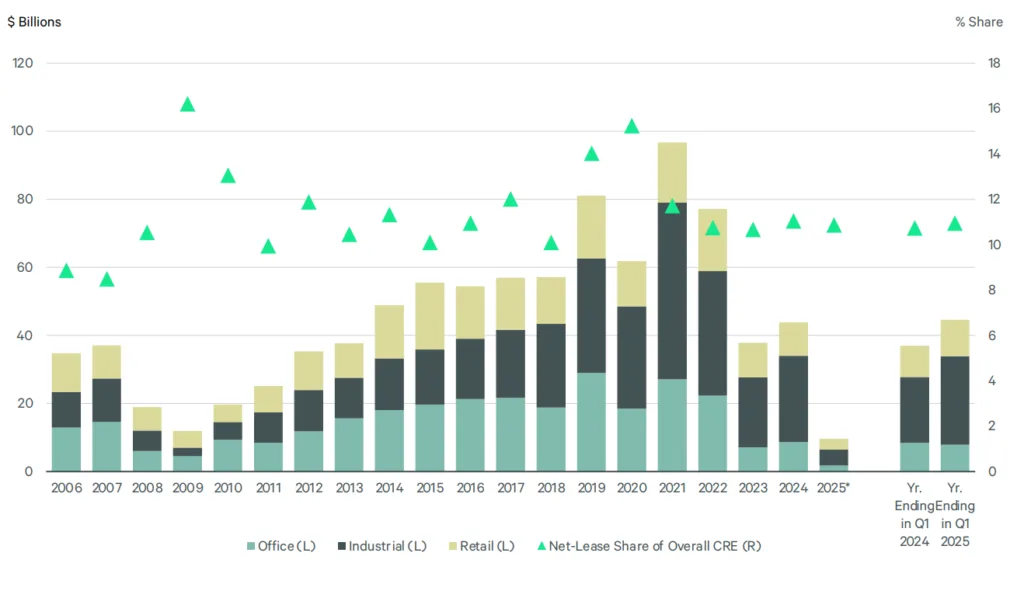Select the 2019 axis label

591,488
